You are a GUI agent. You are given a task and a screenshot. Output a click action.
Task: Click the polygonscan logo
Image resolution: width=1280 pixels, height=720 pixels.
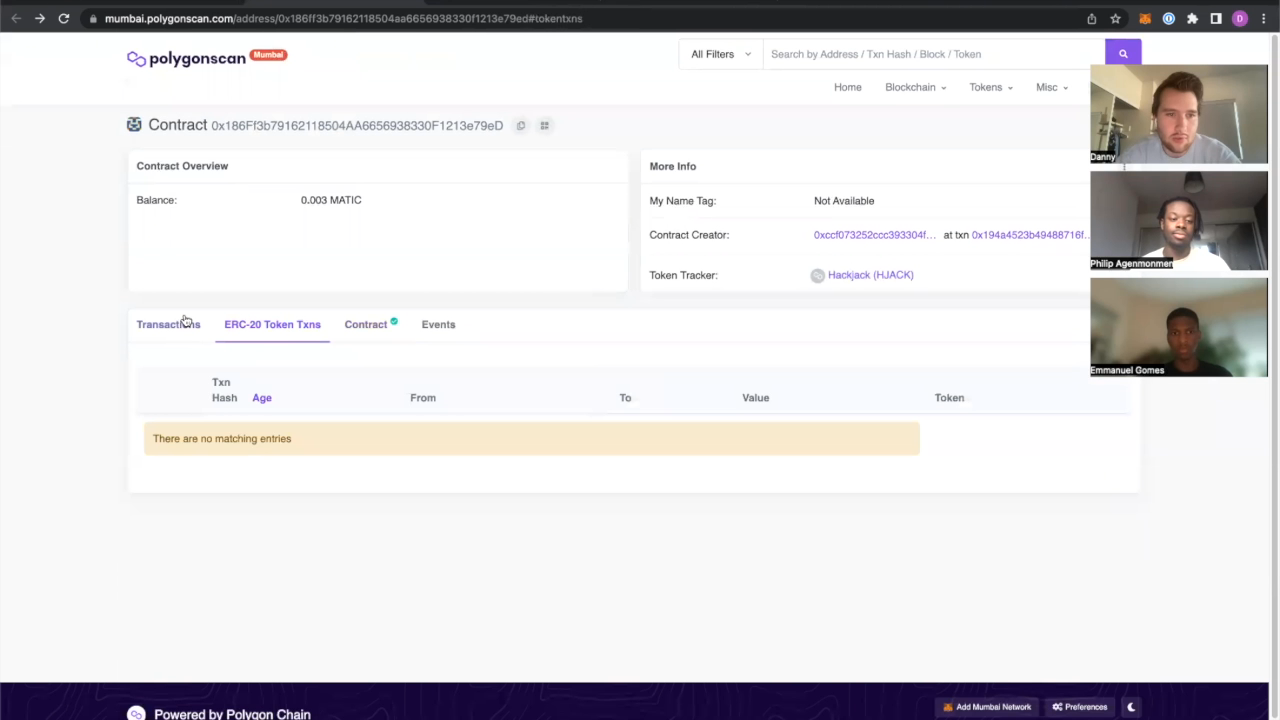click(x=186, y=58)
